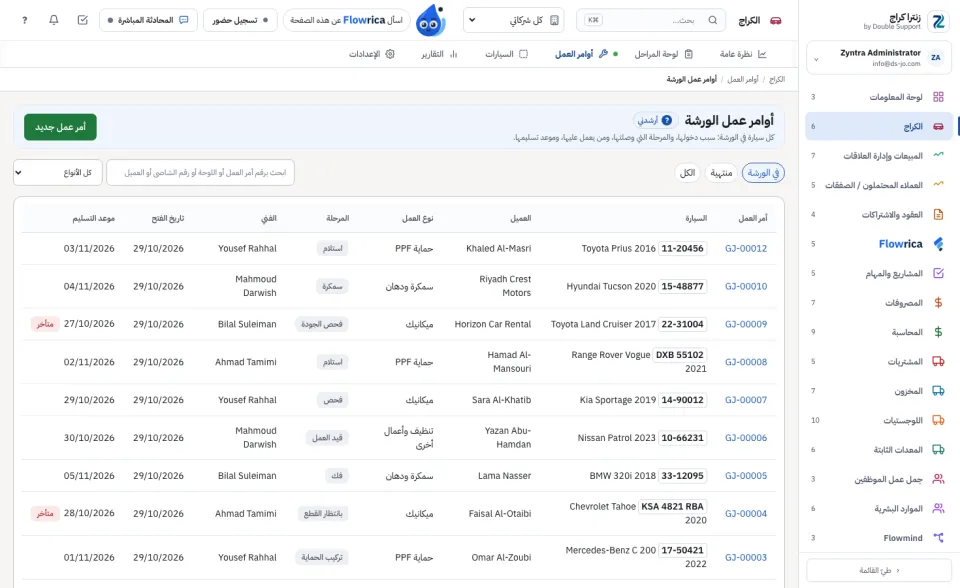Viewport: 960px width, 588px height.
Task: Open the كل شركاتي company dropdown
Action: 514,20
